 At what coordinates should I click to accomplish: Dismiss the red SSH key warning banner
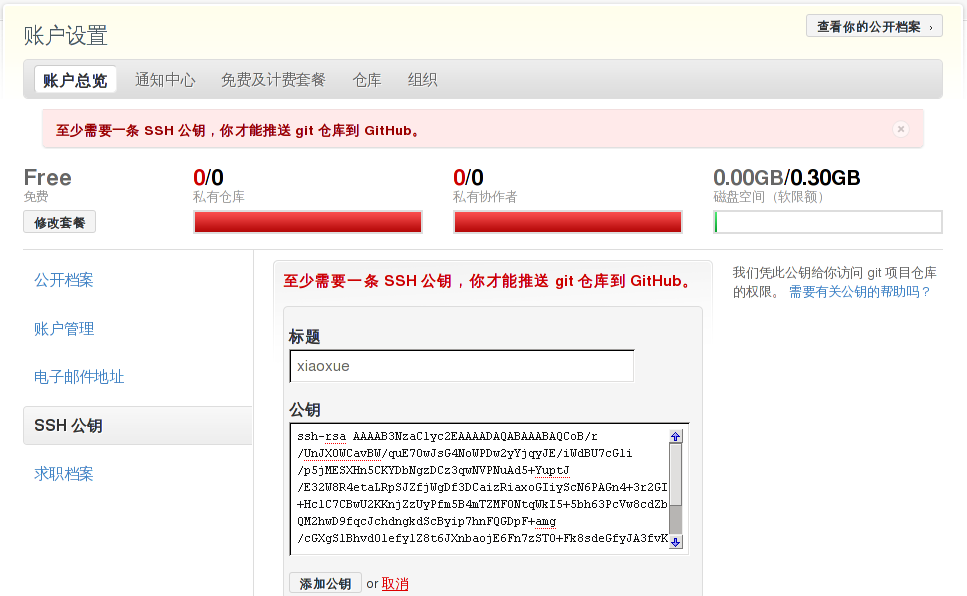(900, 129)
